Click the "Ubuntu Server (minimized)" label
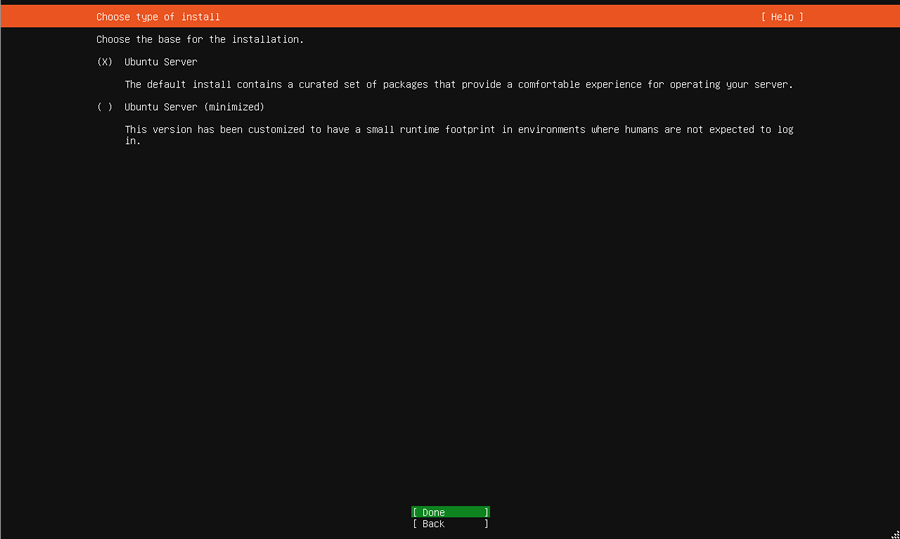The width and height of the screenshot is (900, 539). pyautogui.click(x=194, y=107)
